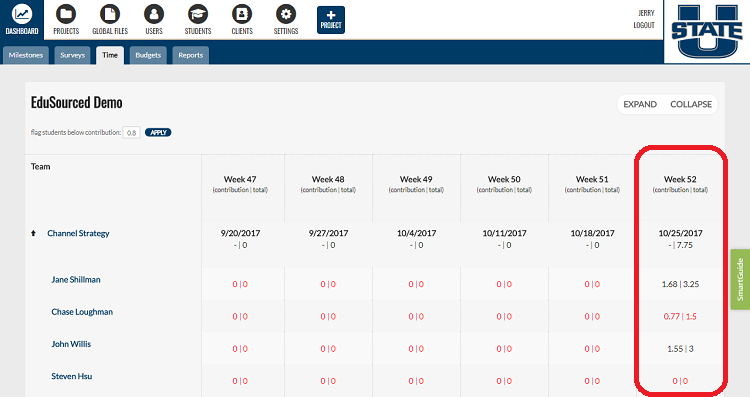This screenshot has height=397, width=750.
Task: Open the Global Files document icon
Action: pos(110,14)
